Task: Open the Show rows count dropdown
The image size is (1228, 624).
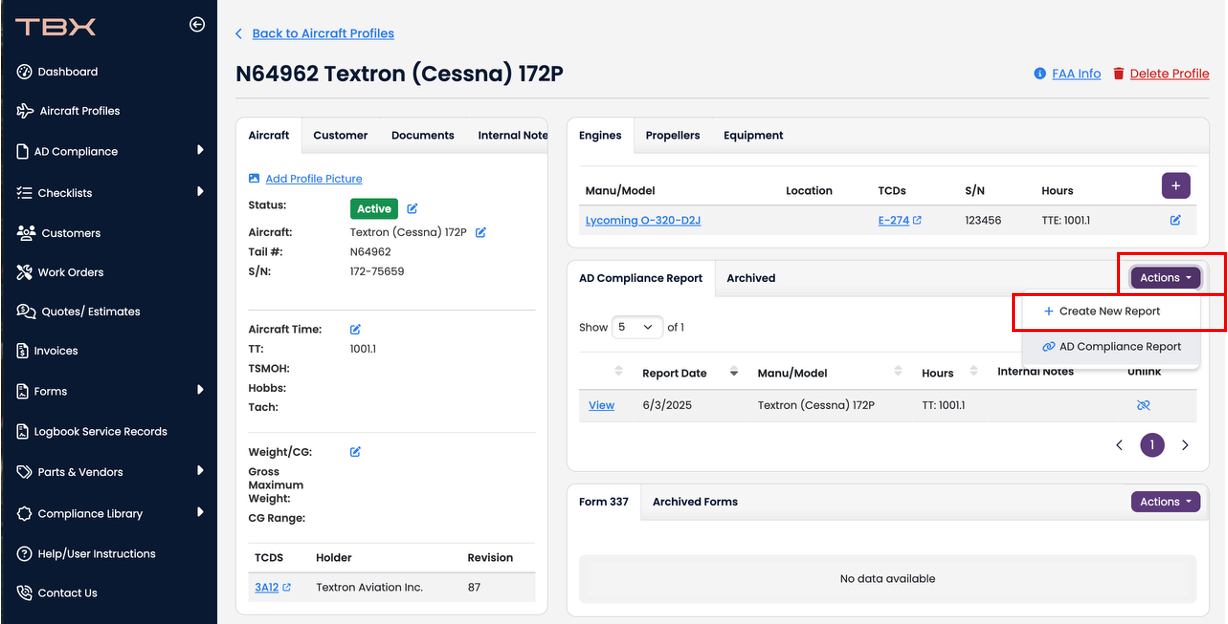Action: pos(637,327)
